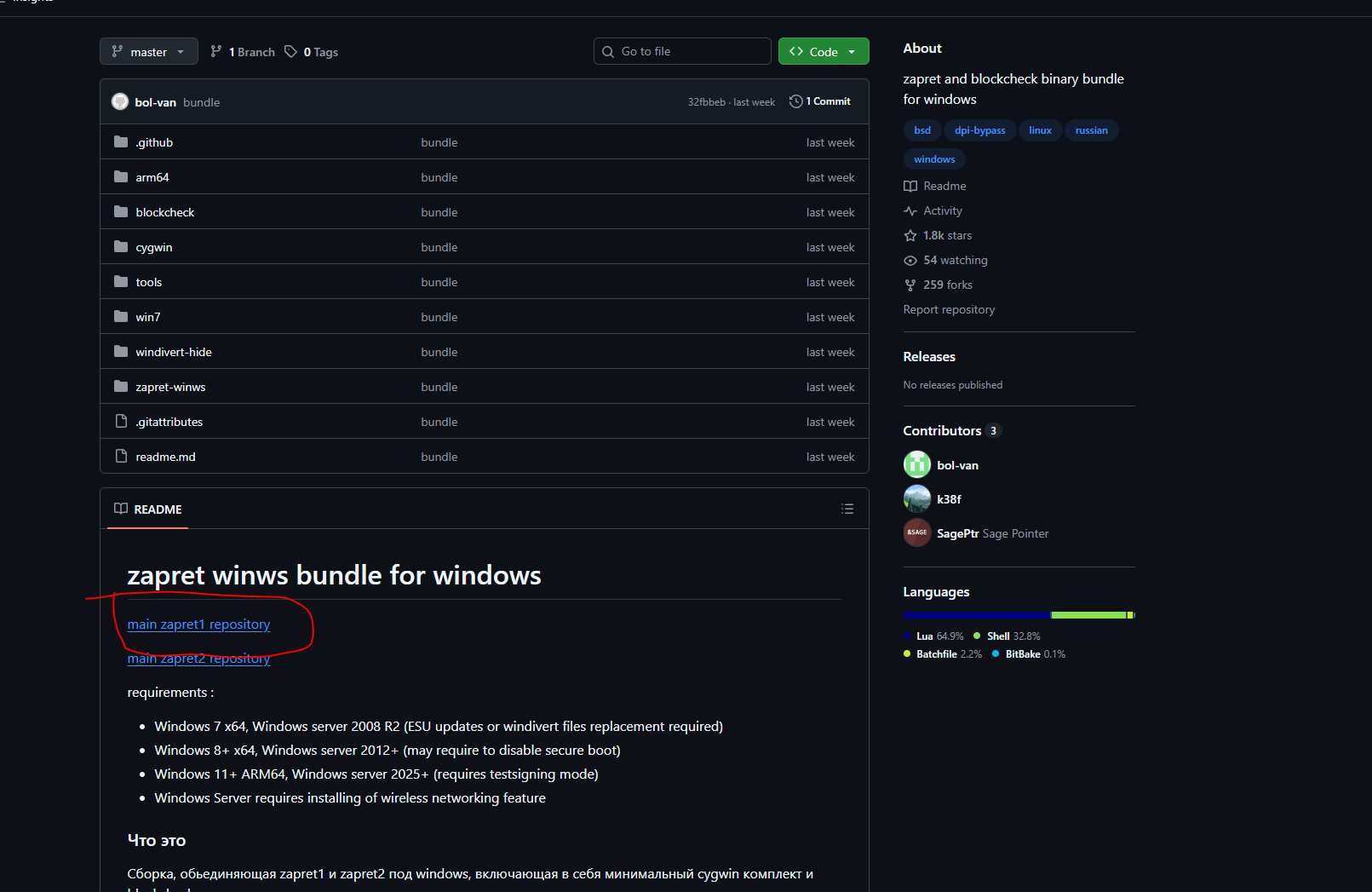1372x892 pixels.
Task: Click the .github folder icon
Action: 121,142
